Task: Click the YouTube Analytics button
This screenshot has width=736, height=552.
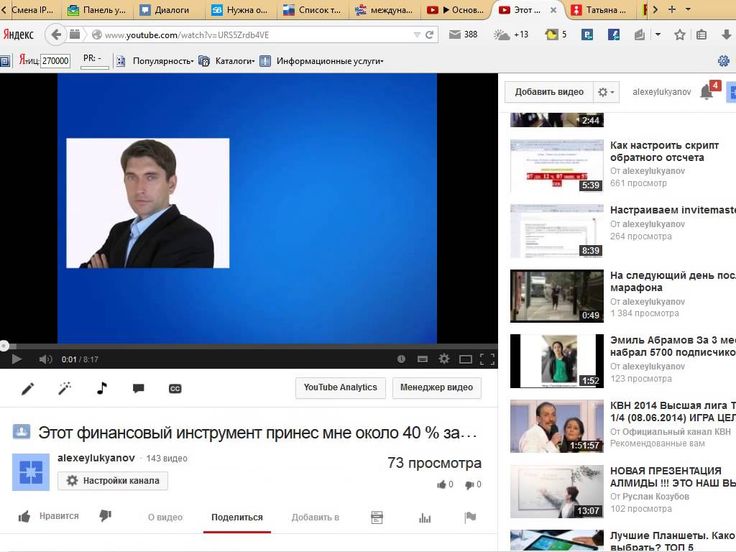Action: click(x=340, y=388)
